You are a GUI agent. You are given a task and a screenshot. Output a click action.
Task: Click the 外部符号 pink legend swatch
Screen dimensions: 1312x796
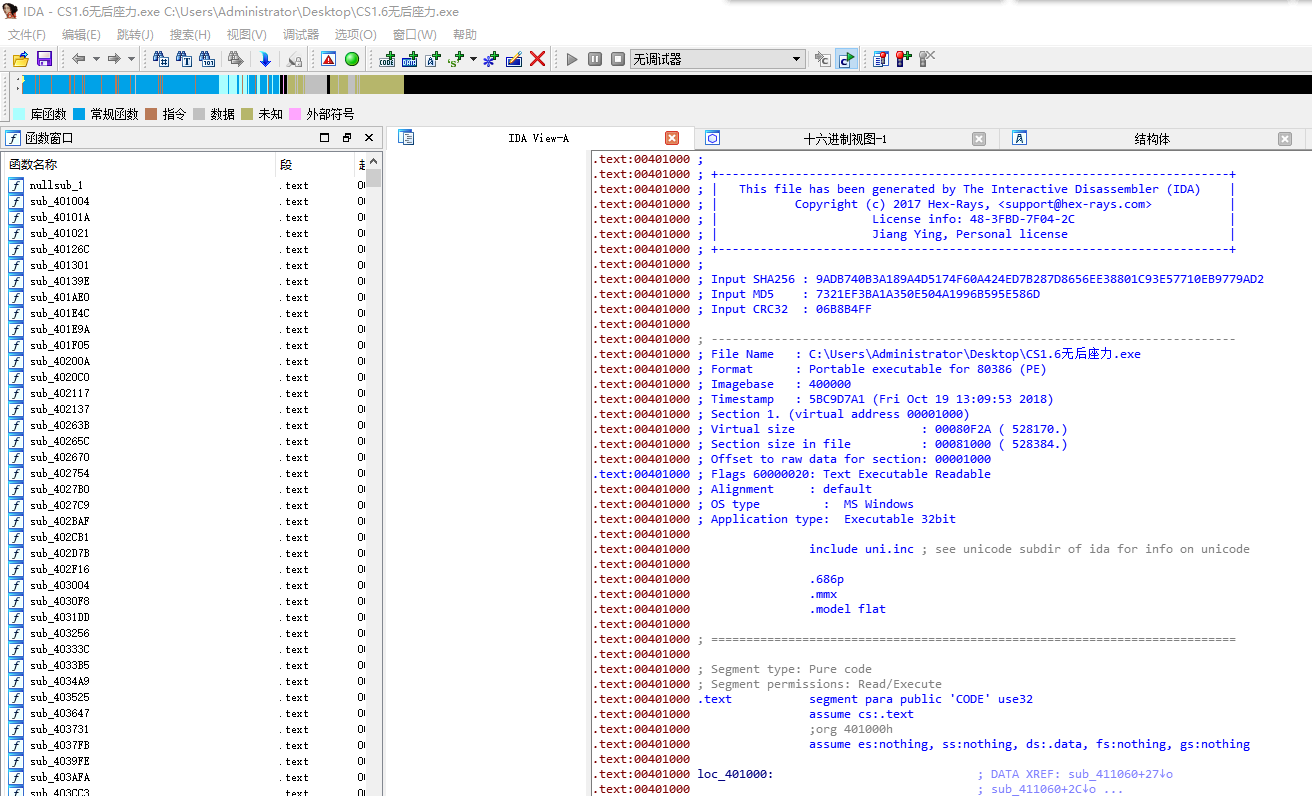(x=295, y=114)
